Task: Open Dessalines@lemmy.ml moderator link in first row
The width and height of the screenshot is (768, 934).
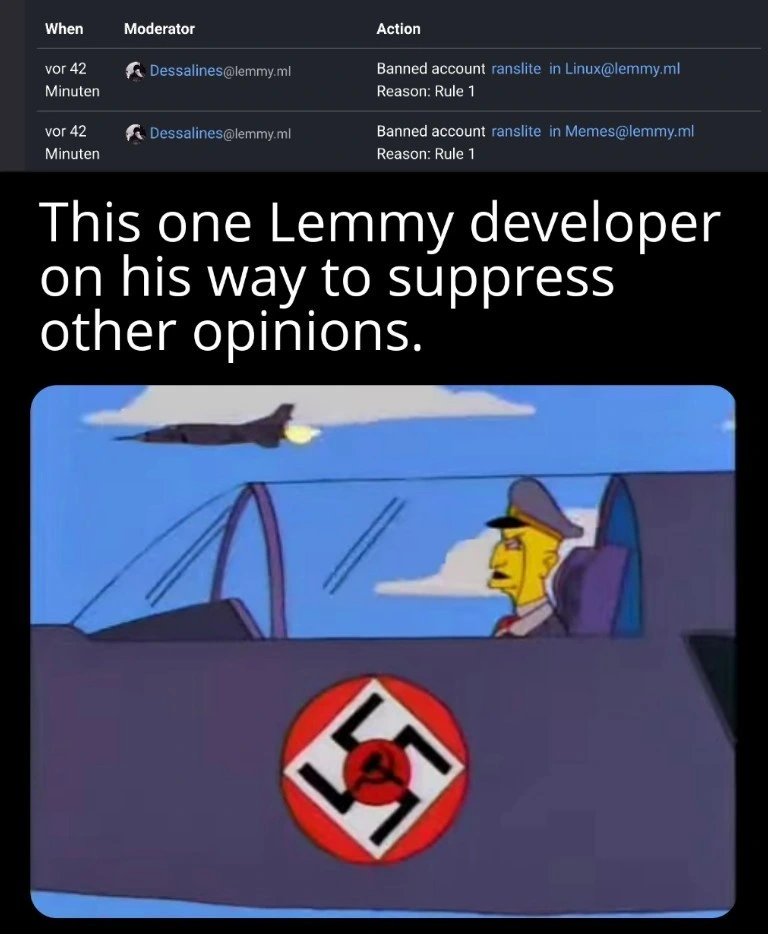Action: [x=220, y=70]
